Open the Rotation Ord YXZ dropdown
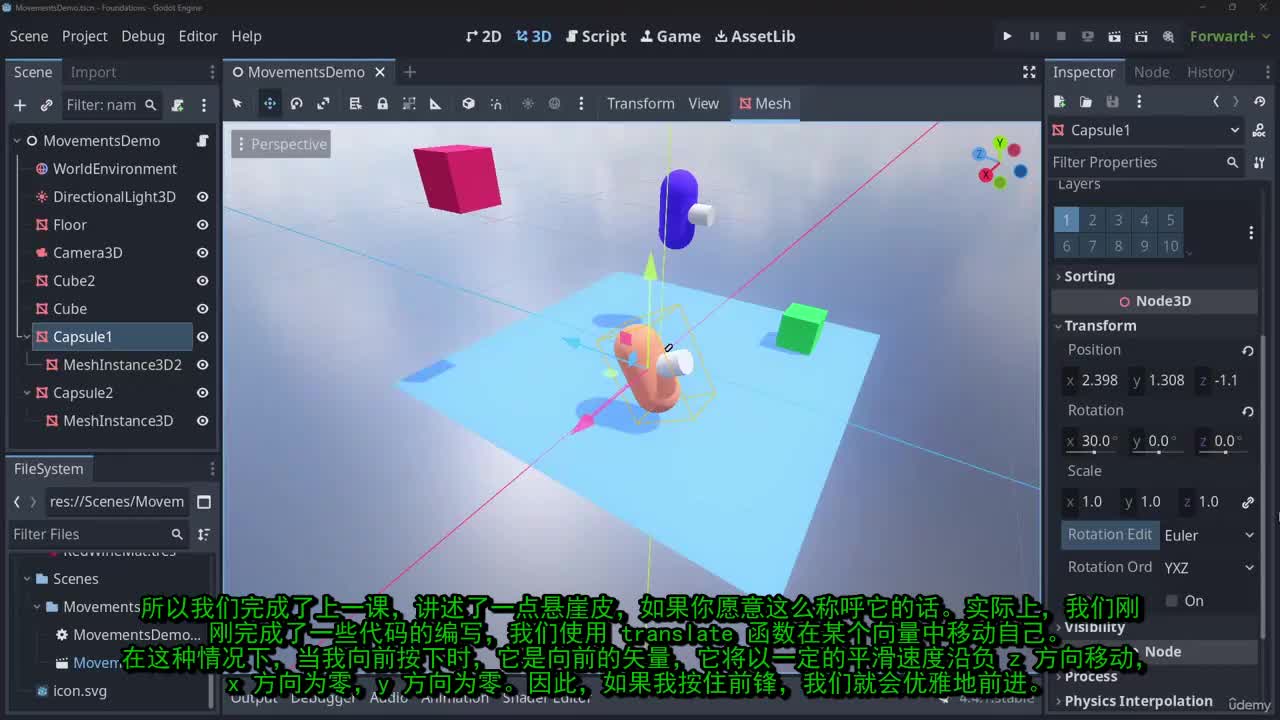The height and width of the screenshot is (720, 1280). [x=1209, y=567]
